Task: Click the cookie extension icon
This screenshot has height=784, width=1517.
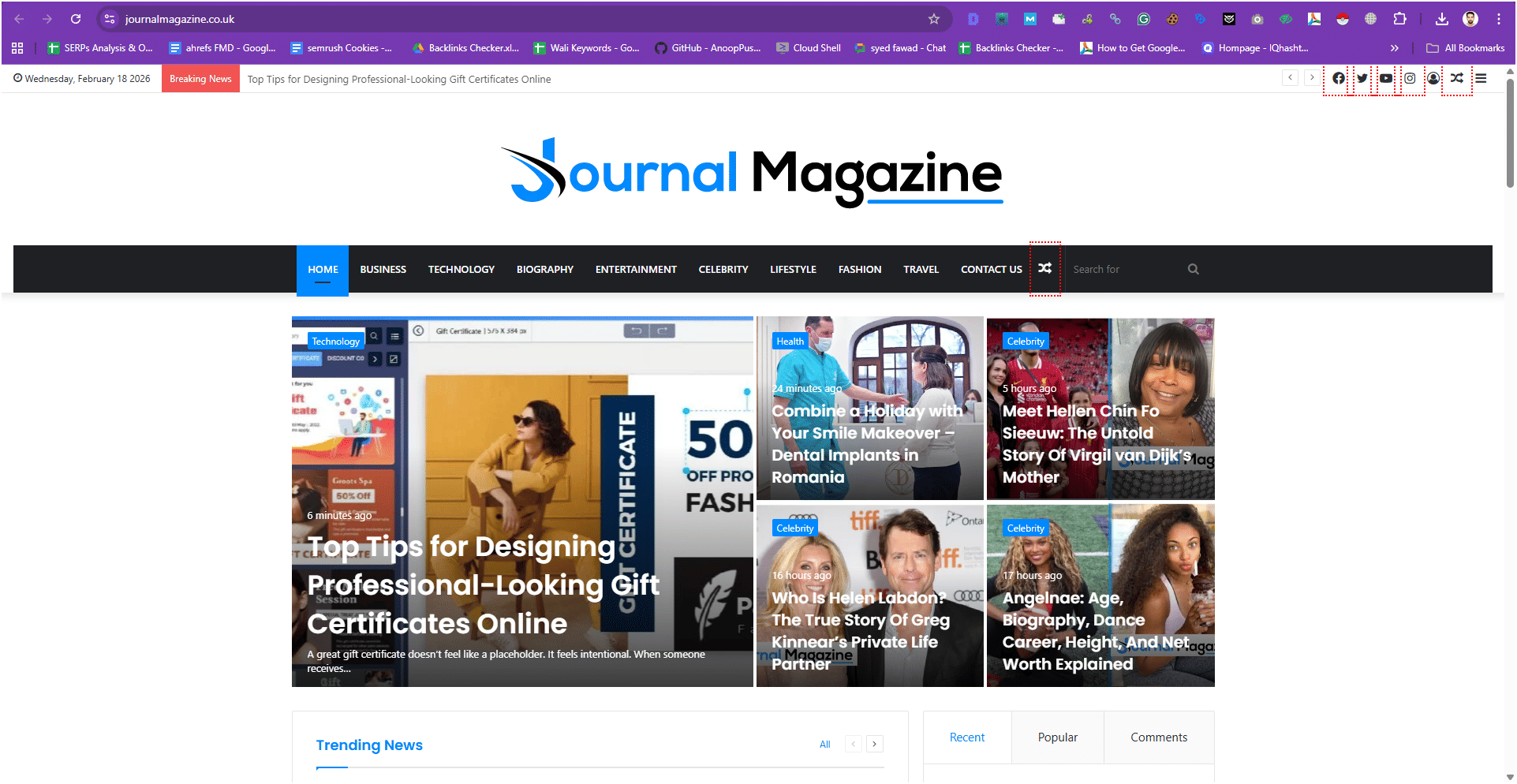Action: tap(1172, 19)
